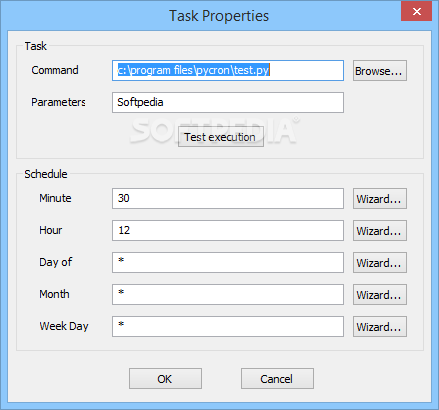Open the Wizard for Week Day

coord(380,326)
